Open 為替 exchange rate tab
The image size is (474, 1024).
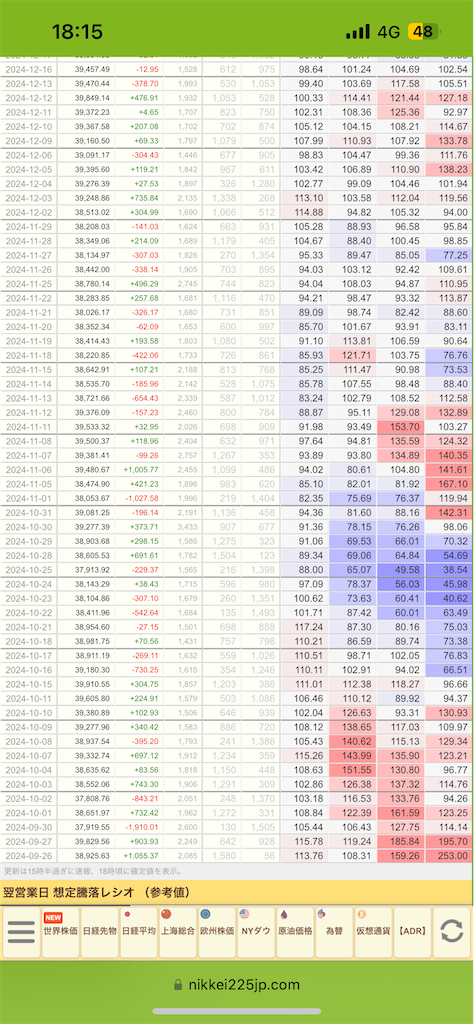(334, 932)
